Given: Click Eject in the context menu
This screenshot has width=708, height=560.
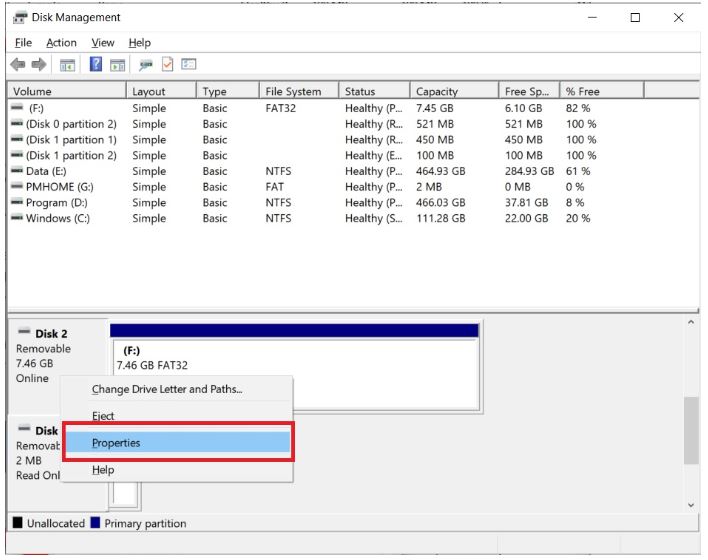Looking at the screenshot, I should pos(103,416).
